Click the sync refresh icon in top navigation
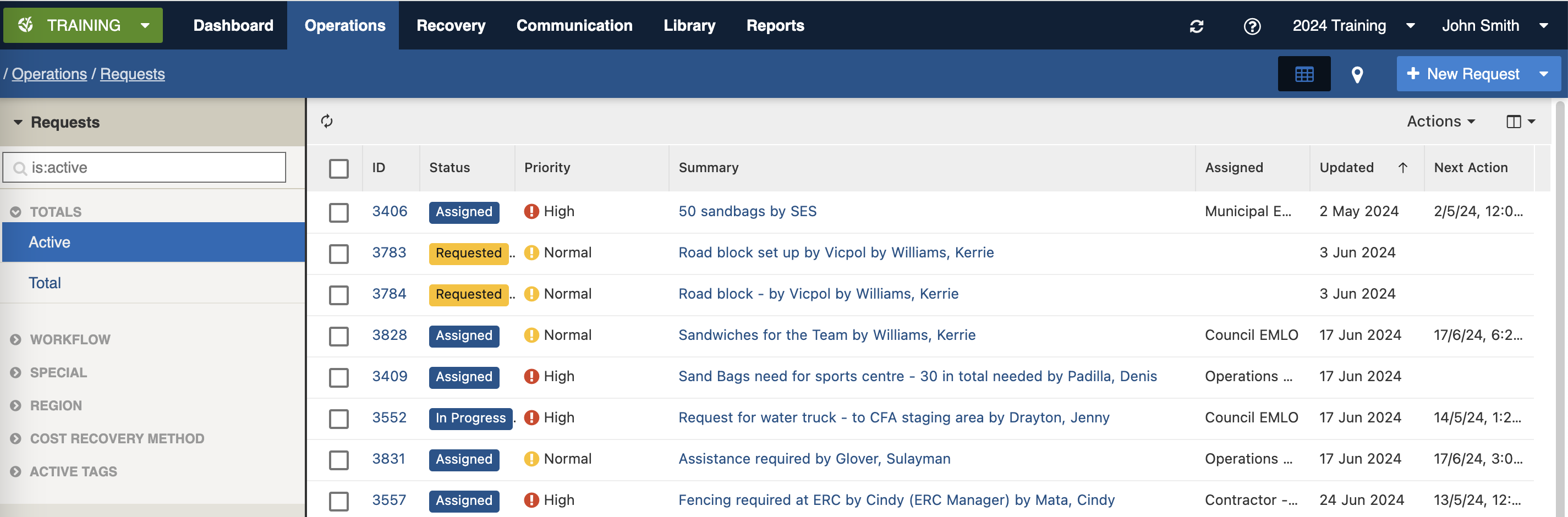 coord(1196,26)
